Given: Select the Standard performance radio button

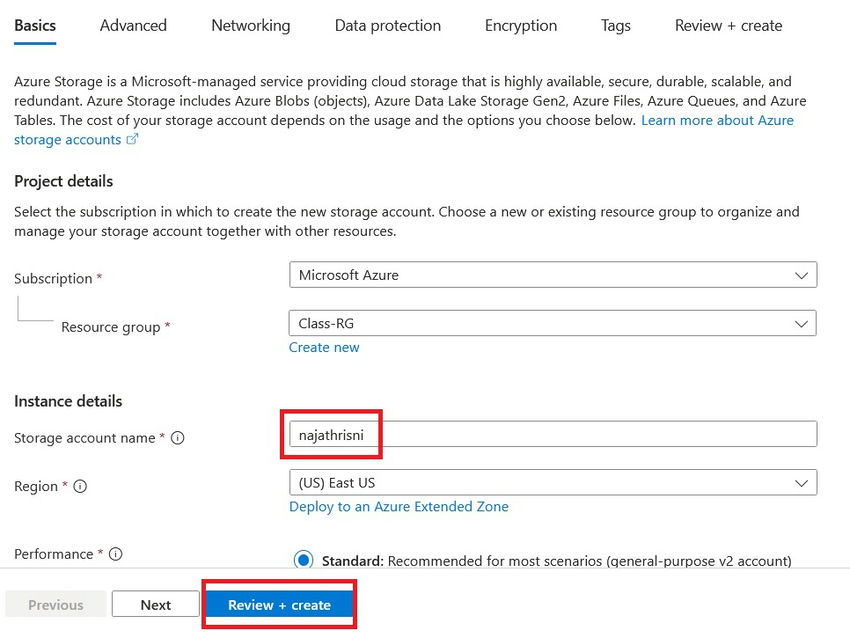Looking at the screenshot, I should pos(304,560).
